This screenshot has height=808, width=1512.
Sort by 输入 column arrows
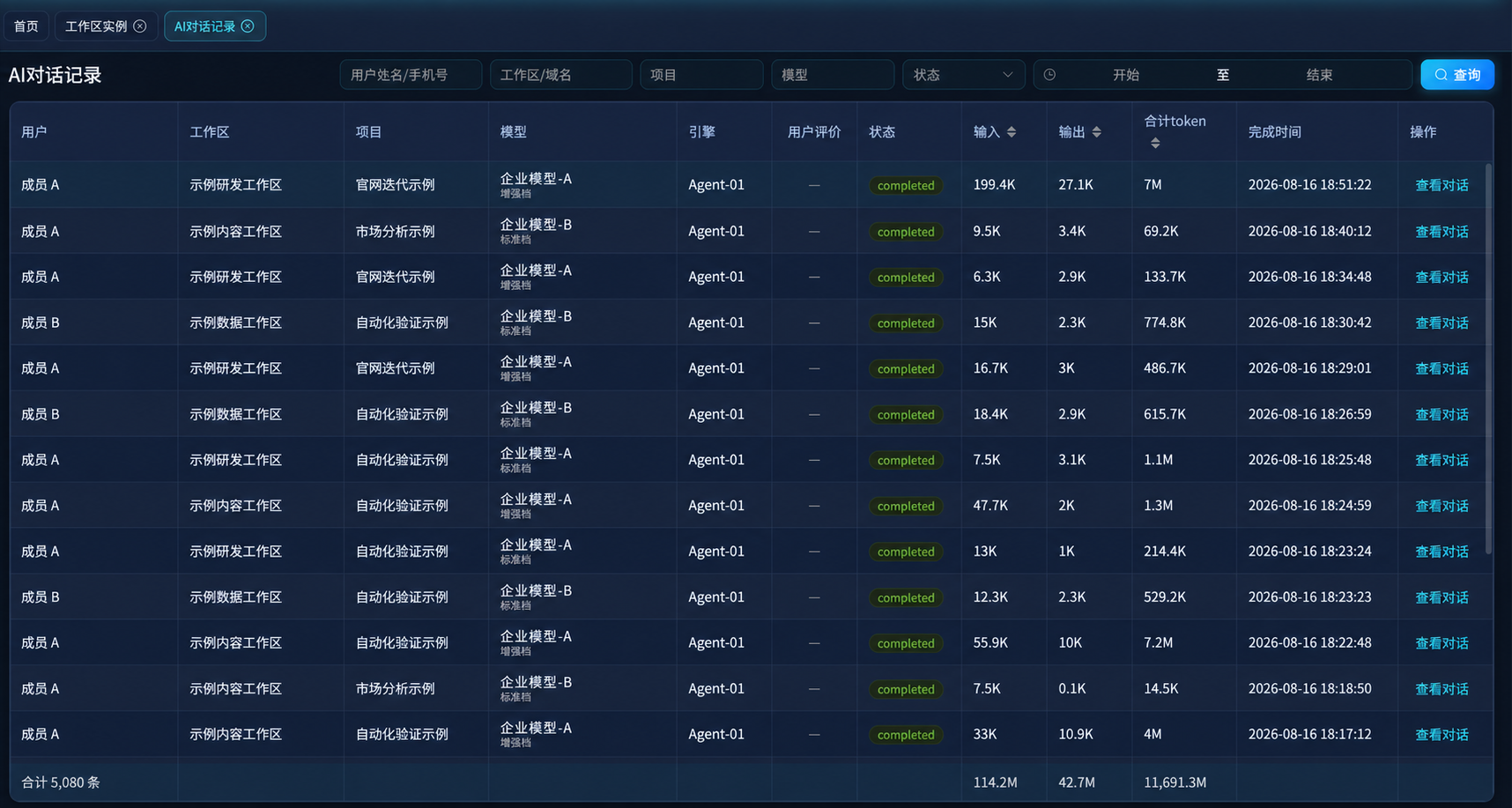pyautogui.click(x=1012, y=132)
